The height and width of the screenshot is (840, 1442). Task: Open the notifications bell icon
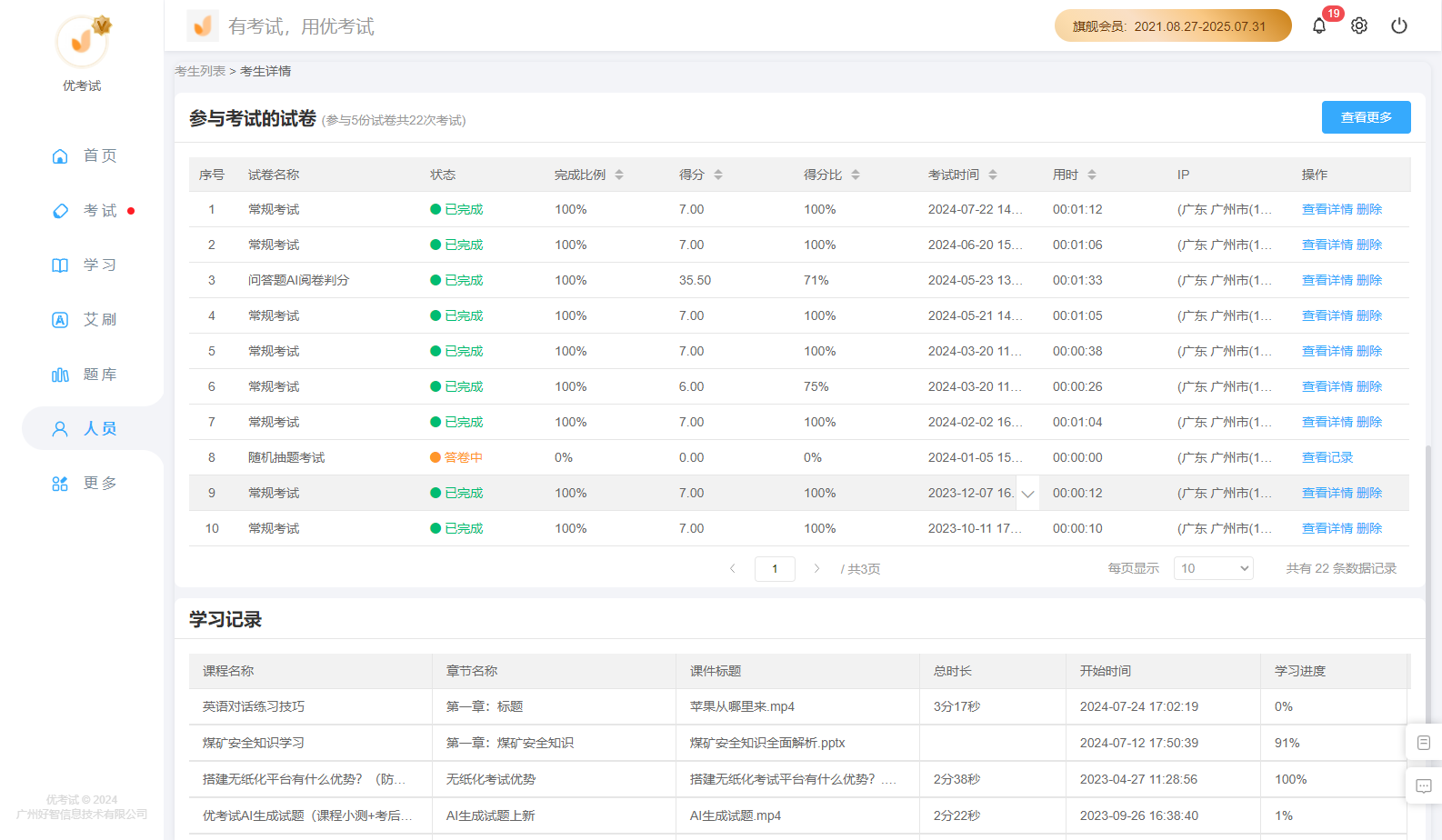[1319, 25]
